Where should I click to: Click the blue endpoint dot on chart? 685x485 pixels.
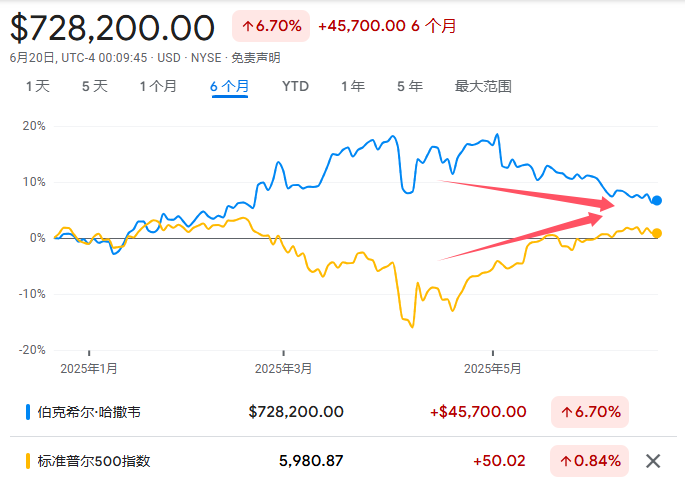tap(656, 201)
